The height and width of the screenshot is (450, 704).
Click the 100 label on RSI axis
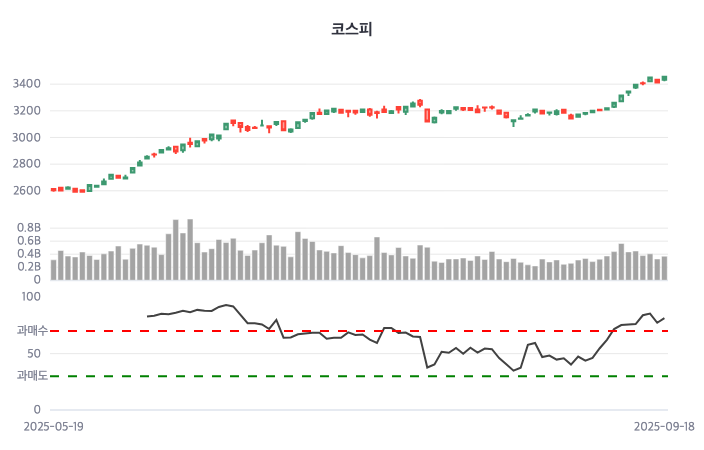click(x=31, y=296)
